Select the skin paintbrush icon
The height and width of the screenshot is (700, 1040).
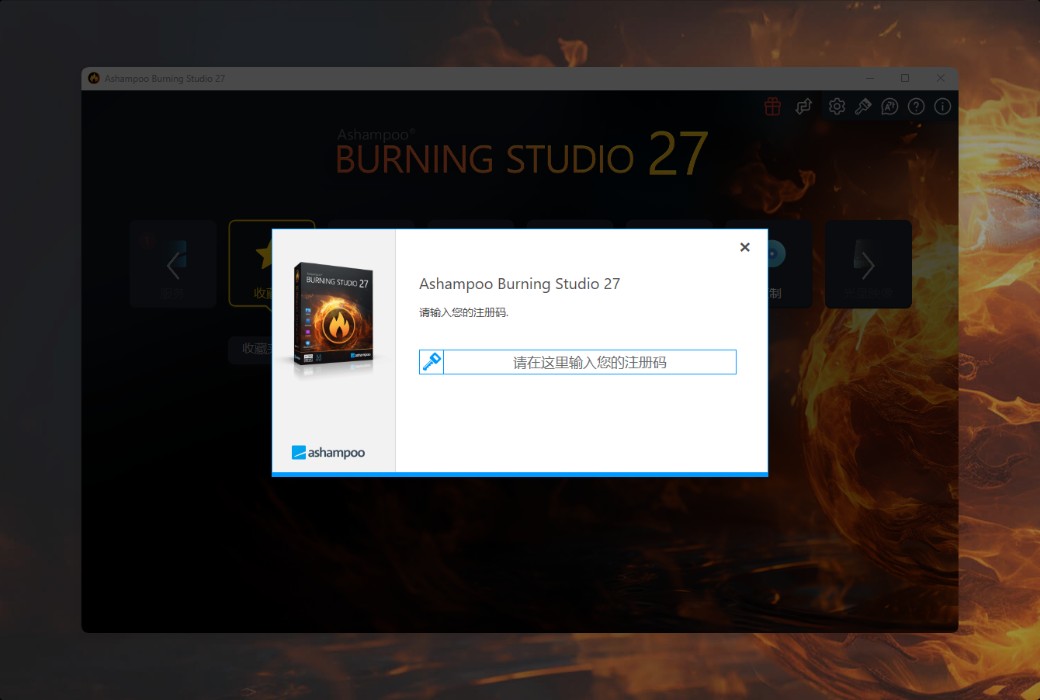[x=863, y=106]
